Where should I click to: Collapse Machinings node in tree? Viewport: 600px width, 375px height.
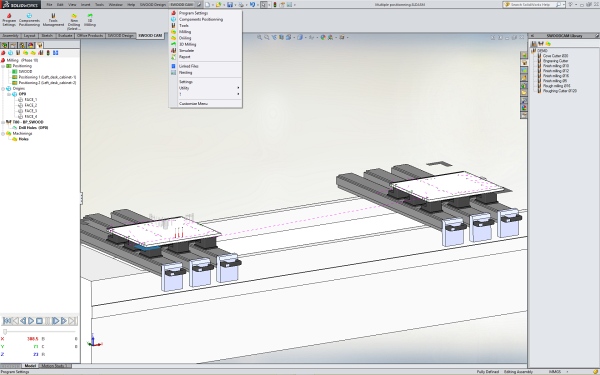[3, 134]
